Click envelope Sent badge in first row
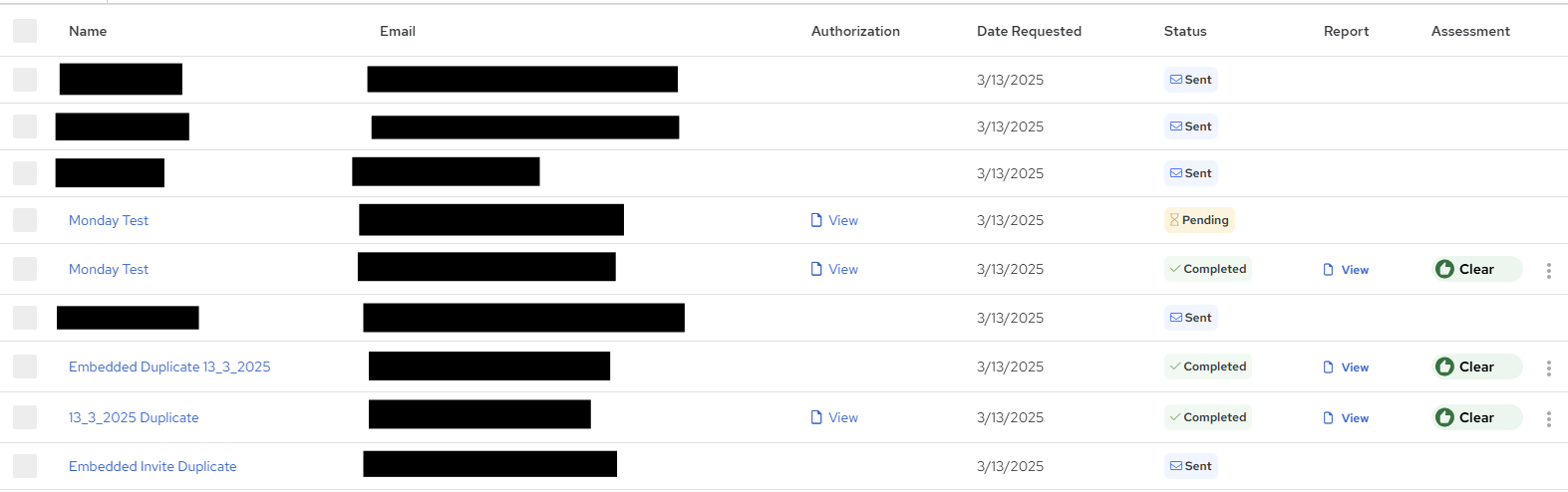The image size is (1568, 492). (x=1190, y=80)
